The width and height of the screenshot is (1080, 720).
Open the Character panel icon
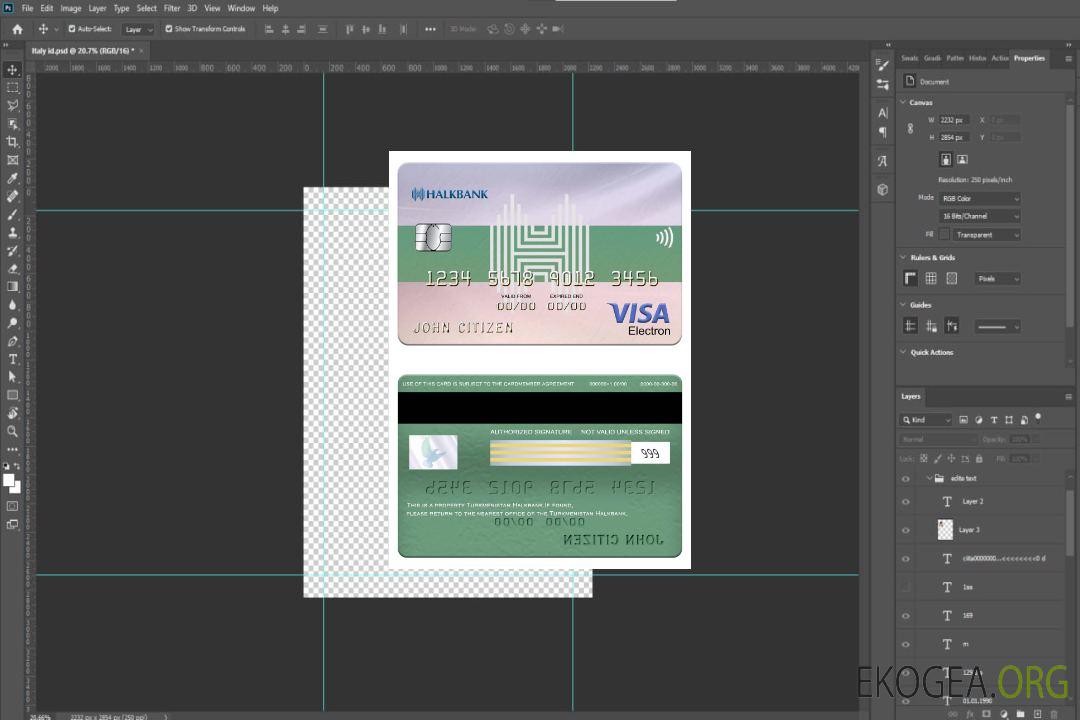pyautogui.click(x=882, y=112)
